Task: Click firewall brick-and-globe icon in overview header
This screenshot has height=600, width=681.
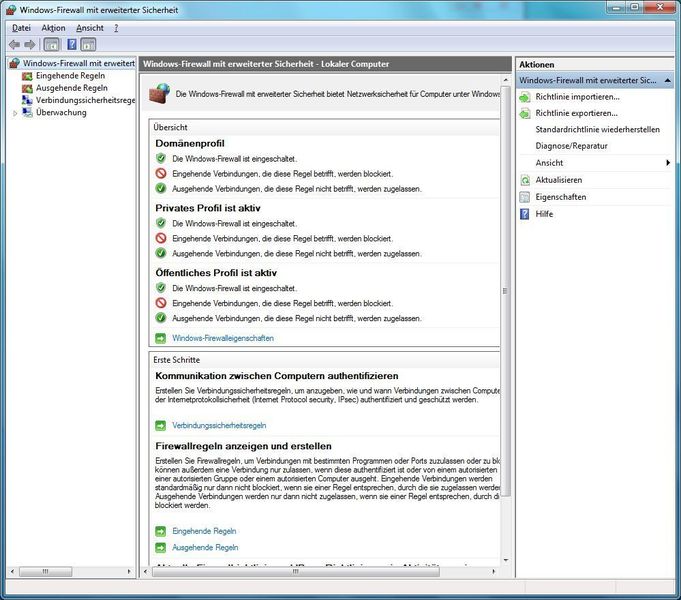Action: click(159, 93)
